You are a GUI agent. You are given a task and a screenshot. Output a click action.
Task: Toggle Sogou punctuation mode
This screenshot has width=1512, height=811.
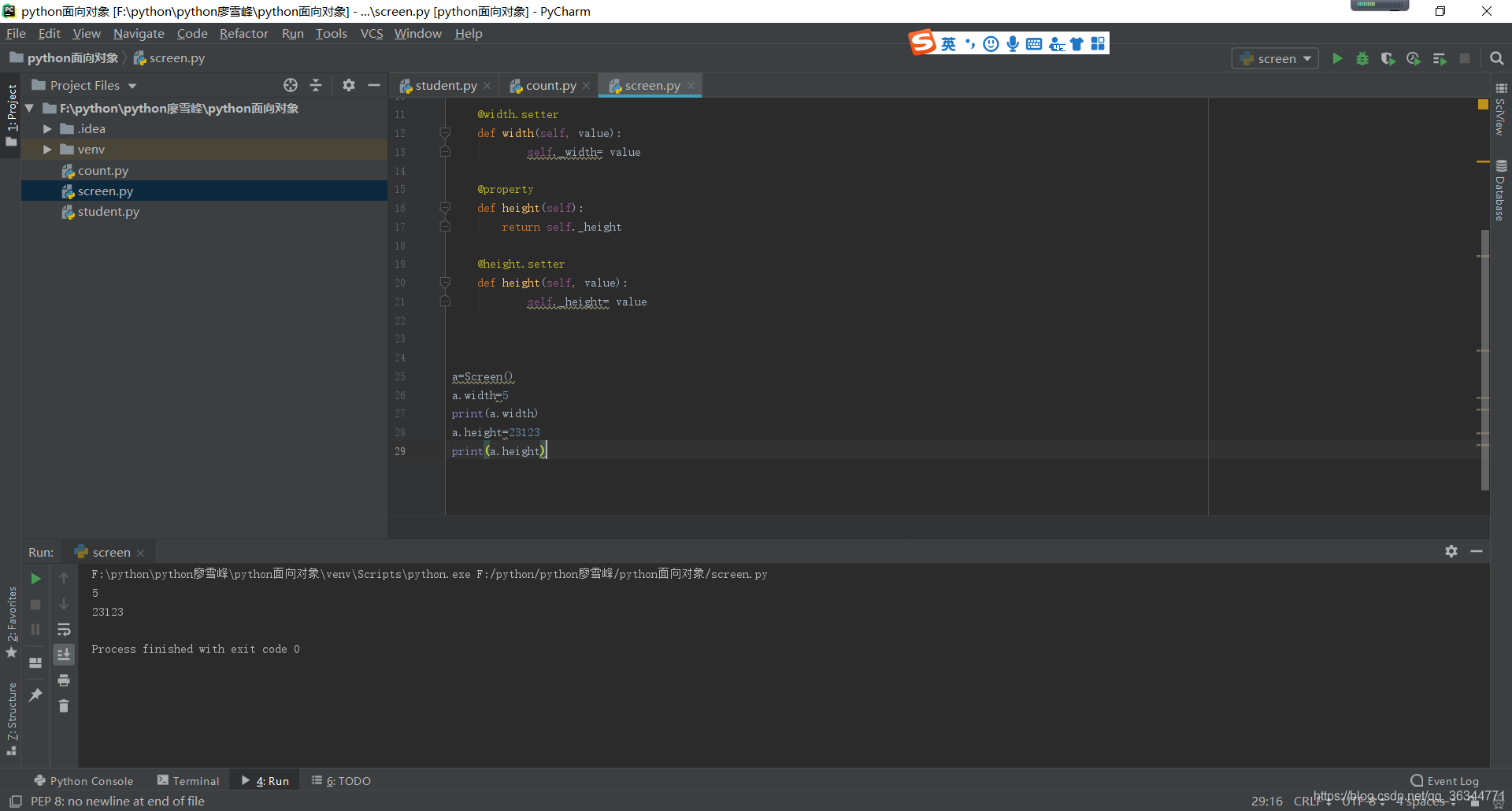click(970, 44)
